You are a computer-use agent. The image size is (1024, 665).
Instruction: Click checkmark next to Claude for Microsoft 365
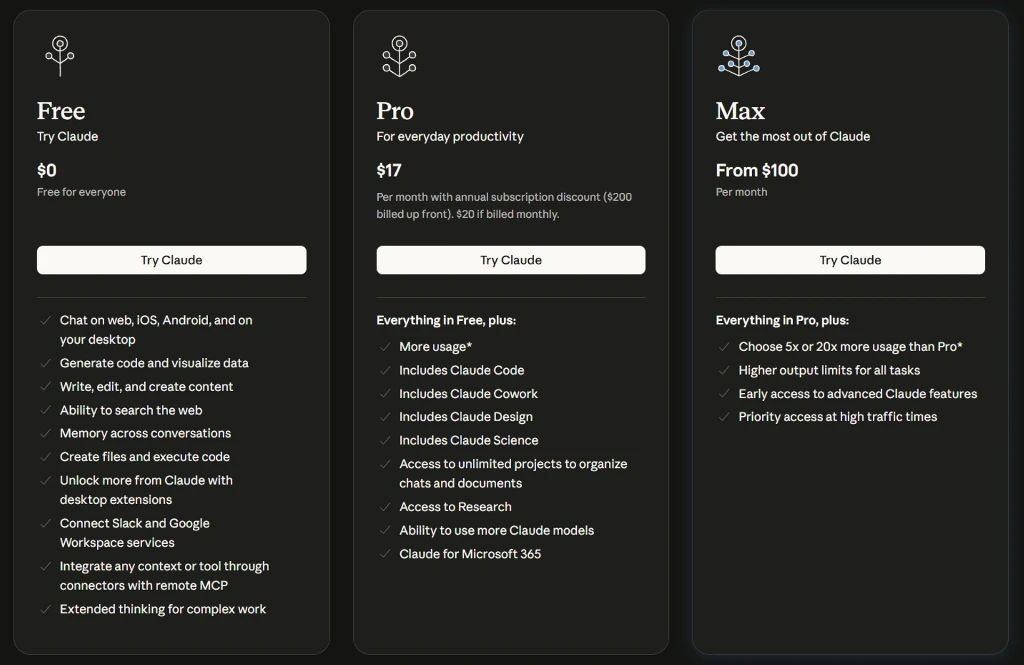click(385, 554)
